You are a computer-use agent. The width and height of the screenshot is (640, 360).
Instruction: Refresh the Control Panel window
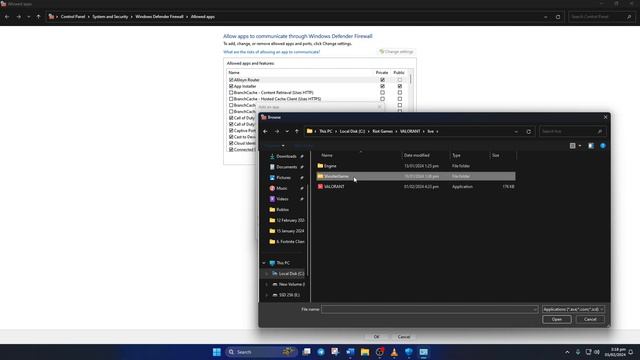tap(558, 17)
